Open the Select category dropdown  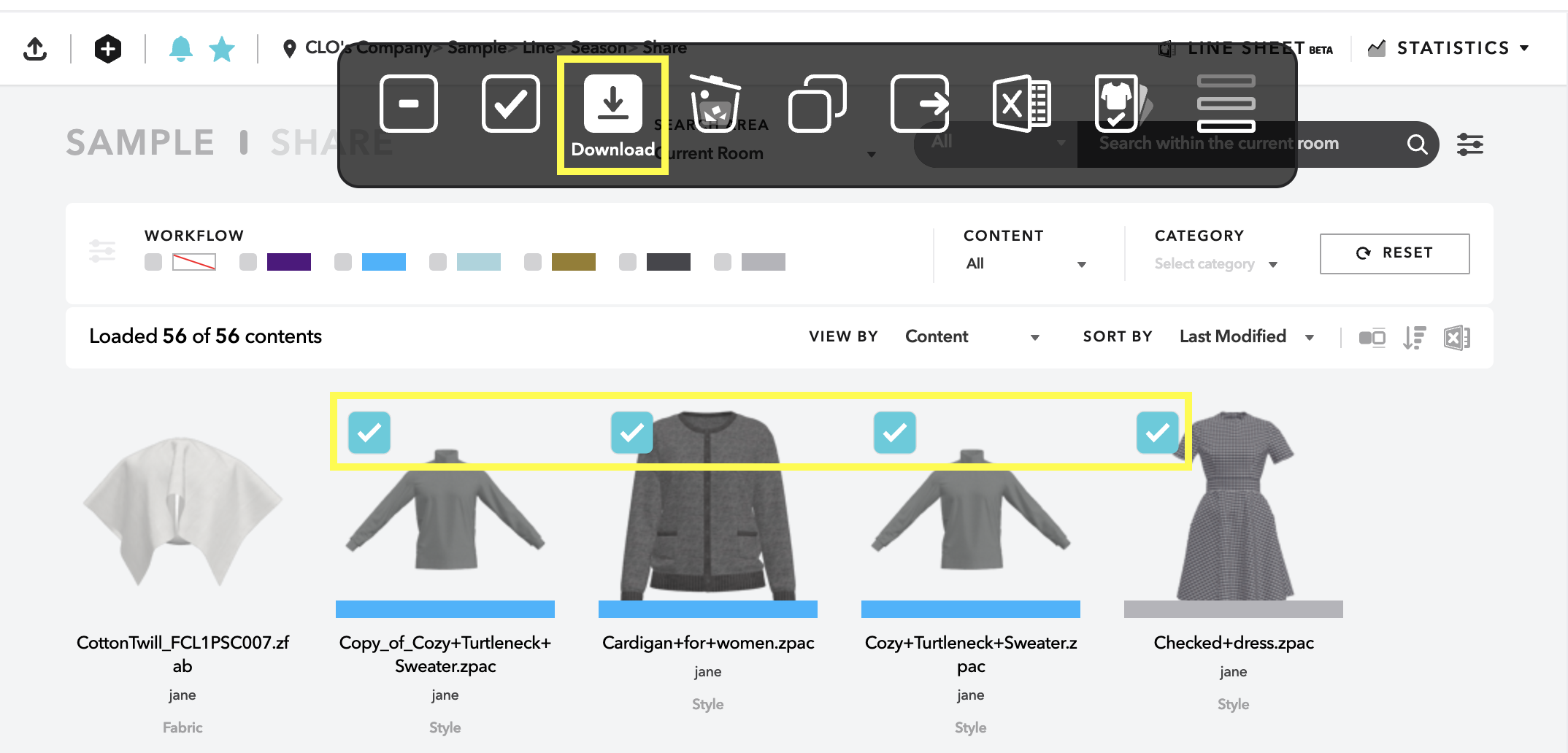pos(1216,264)
